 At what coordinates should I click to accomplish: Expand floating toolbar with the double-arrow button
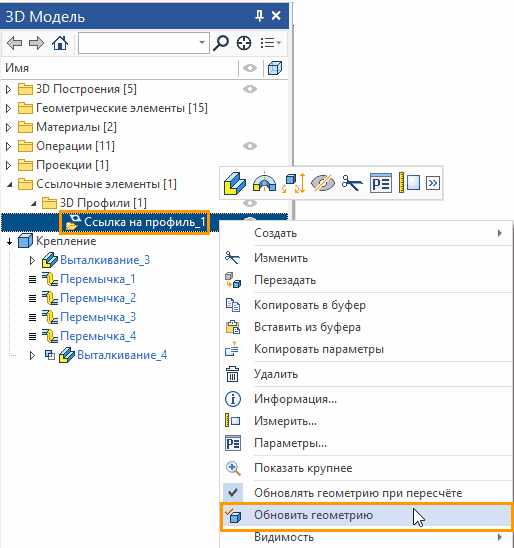coord(433,183)
